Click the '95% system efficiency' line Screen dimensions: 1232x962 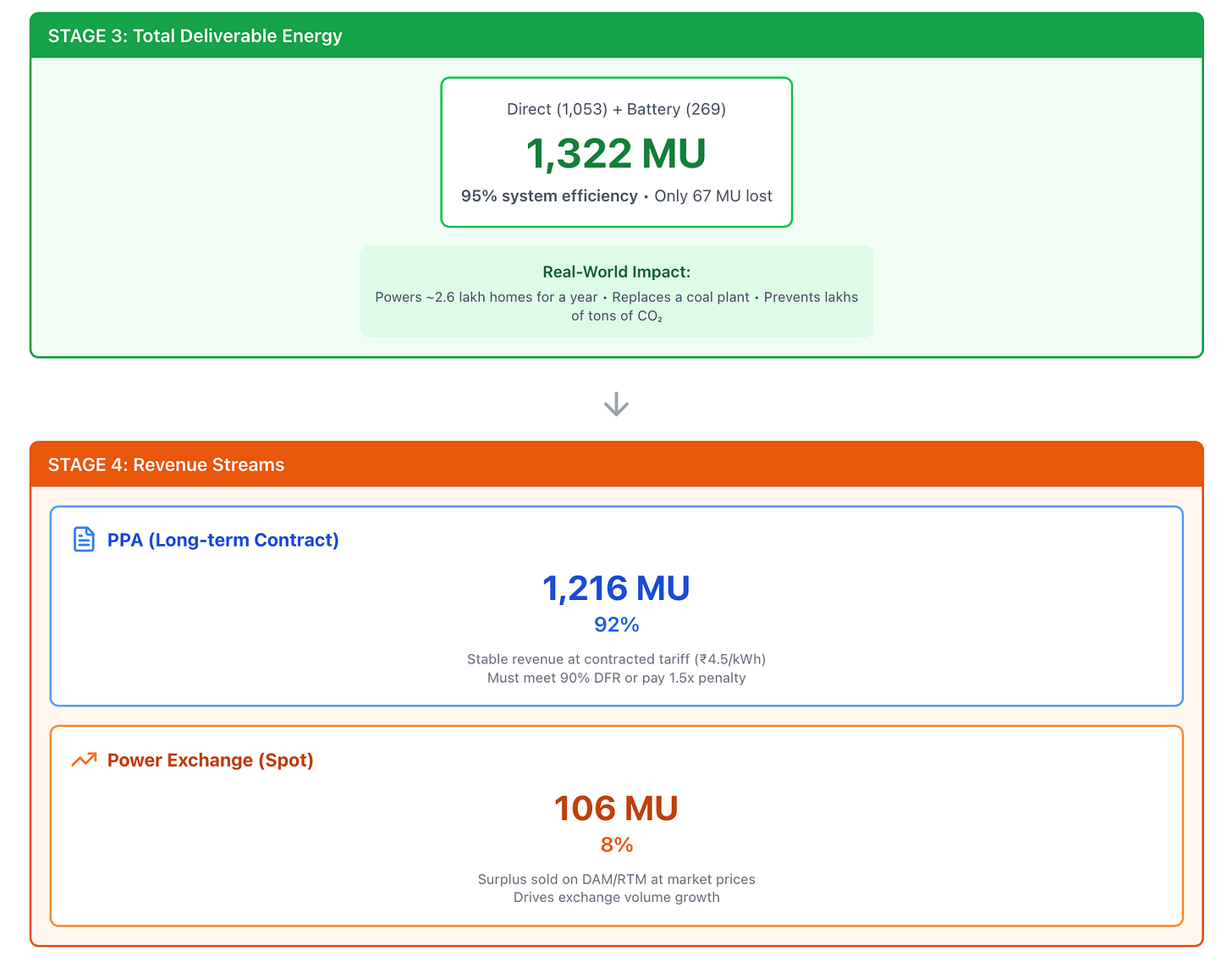616,196
